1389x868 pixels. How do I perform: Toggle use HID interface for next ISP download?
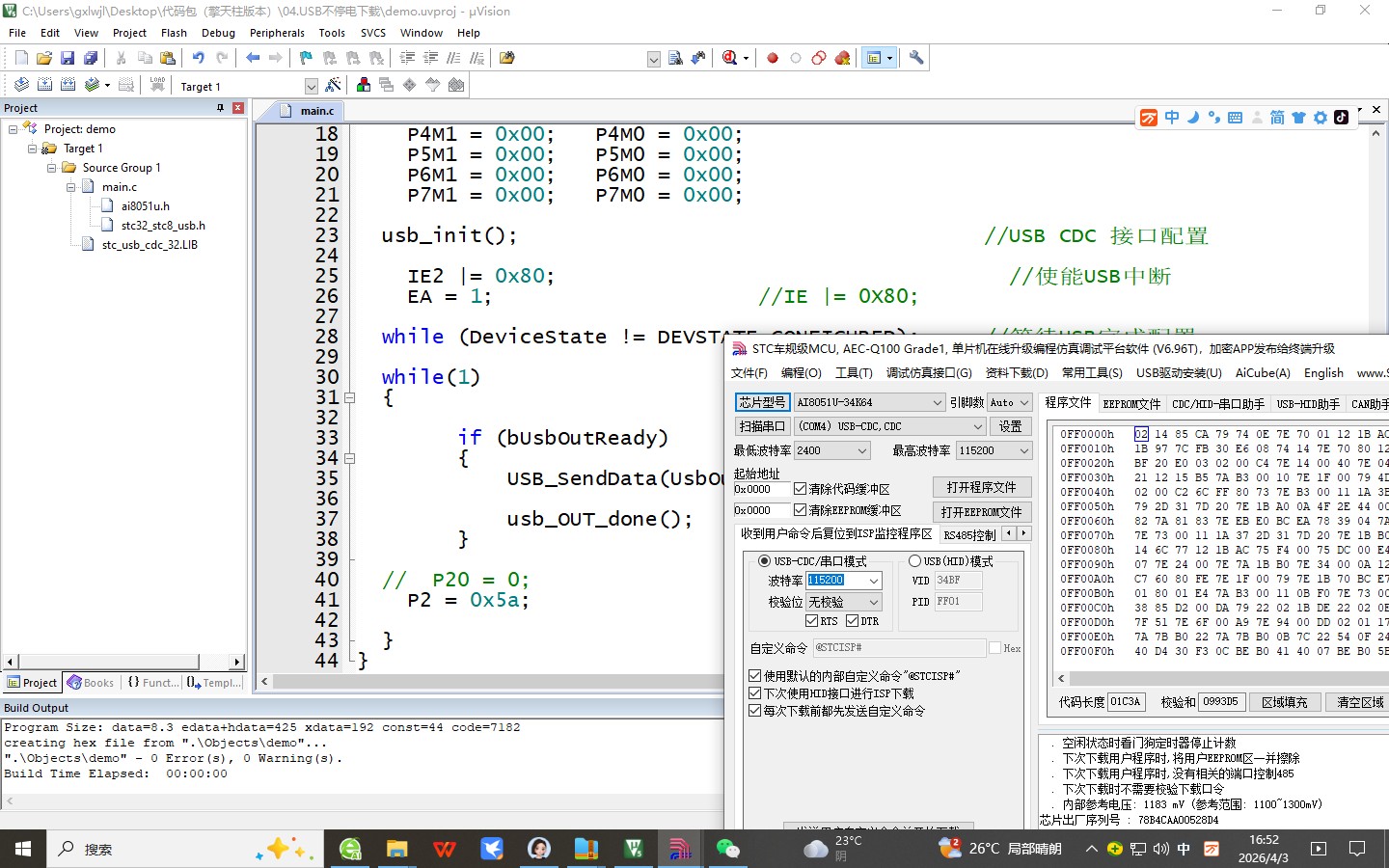click(754, 693)
